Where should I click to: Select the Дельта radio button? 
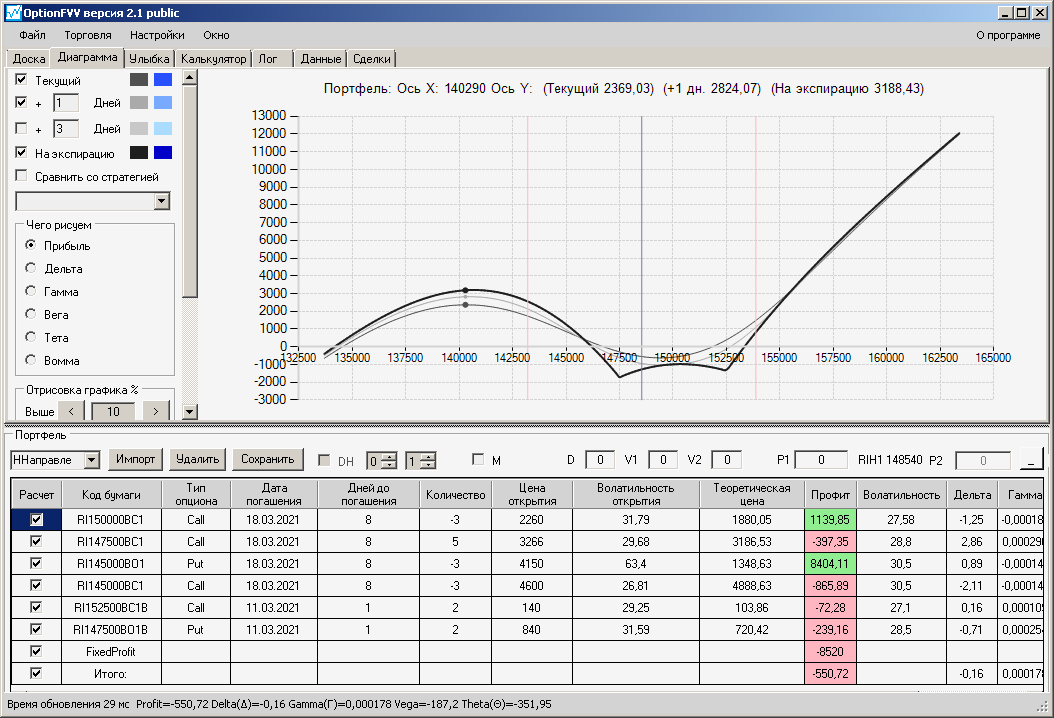(31, 269)
